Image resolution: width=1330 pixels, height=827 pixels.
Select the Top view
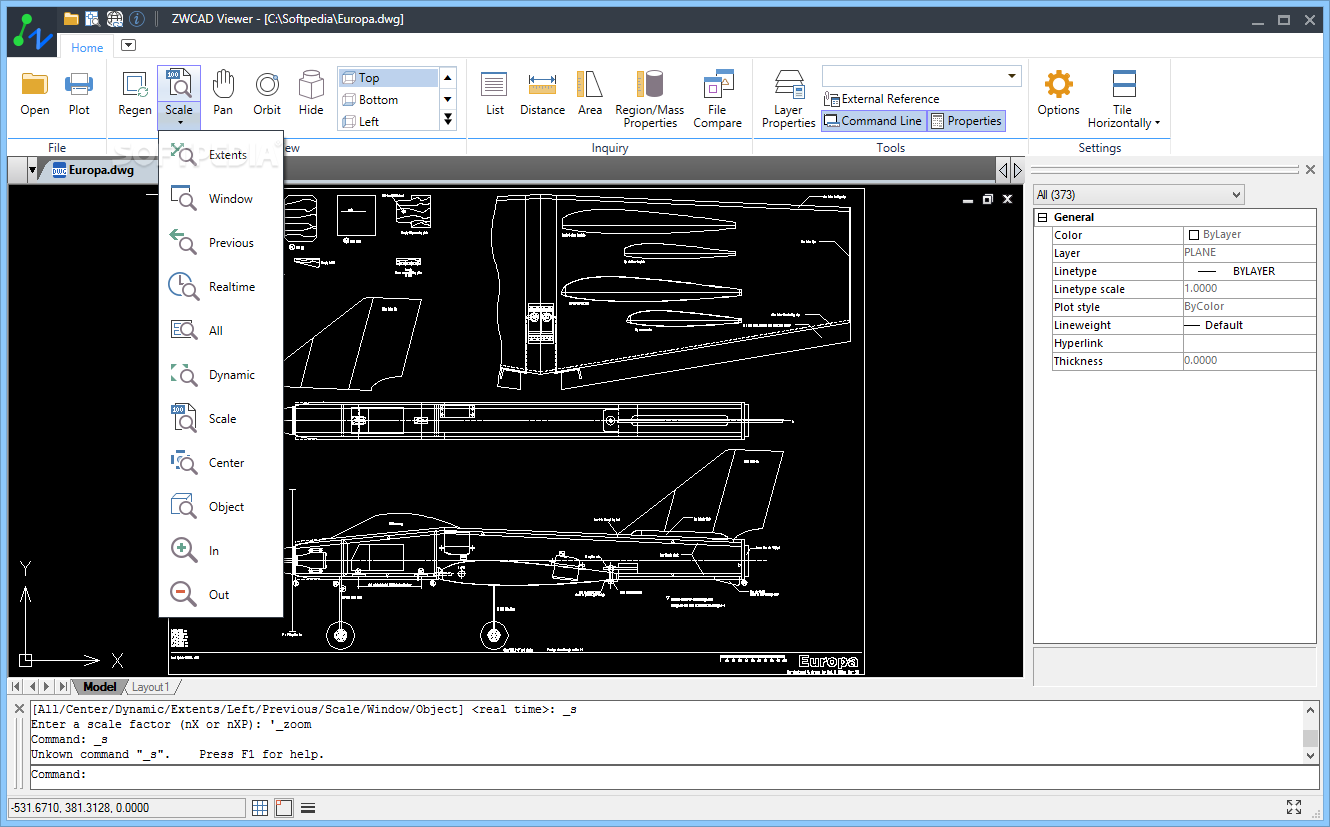pos(388,78)
